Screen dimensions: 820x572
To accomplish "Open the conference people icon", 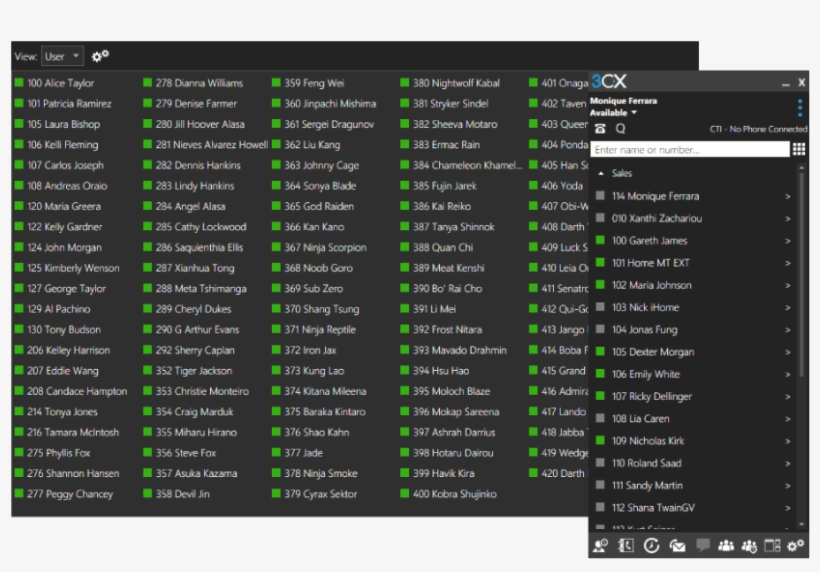I will tap(726, 546).
